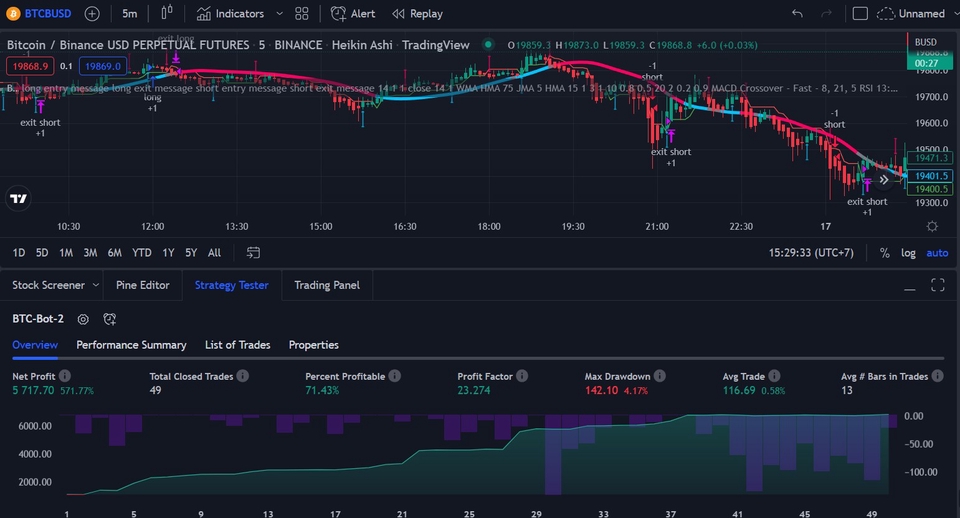The width and height of the screenshot is (960, 518).
Task: Undo the last chart action
Action: (797, 13)
